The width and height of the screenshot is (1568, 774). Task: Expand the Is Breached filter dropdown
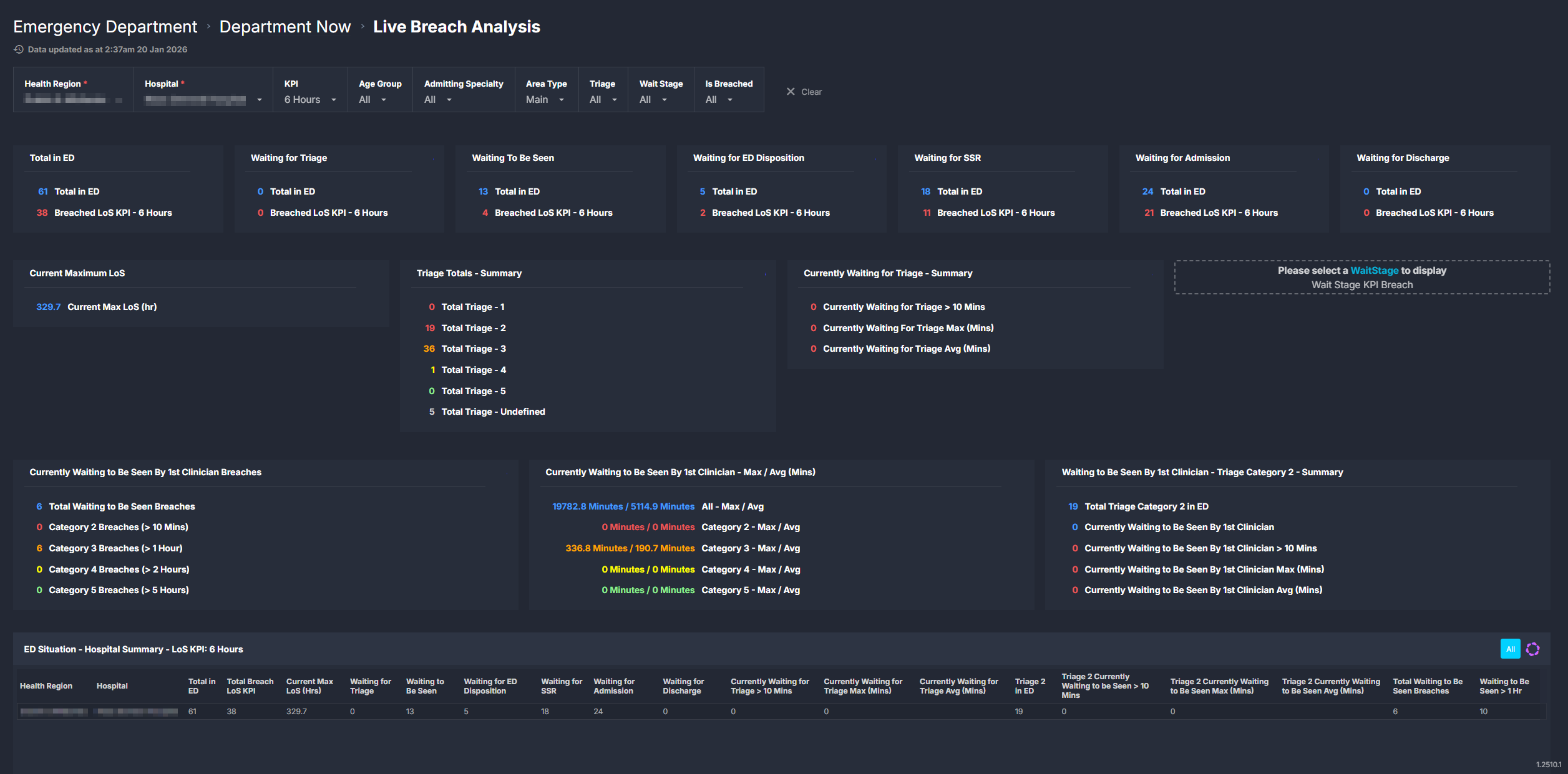(x=719, y=100)
